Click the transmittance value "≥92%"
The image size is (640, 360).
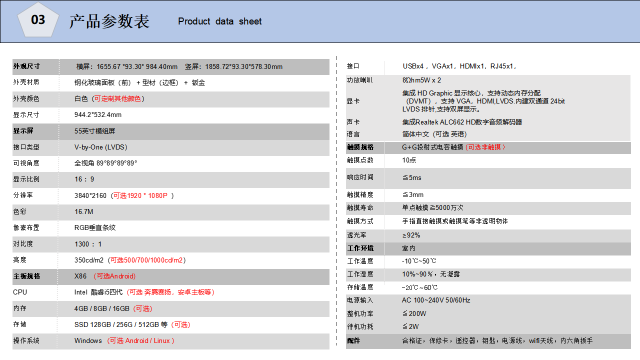[x=411, y=235]
